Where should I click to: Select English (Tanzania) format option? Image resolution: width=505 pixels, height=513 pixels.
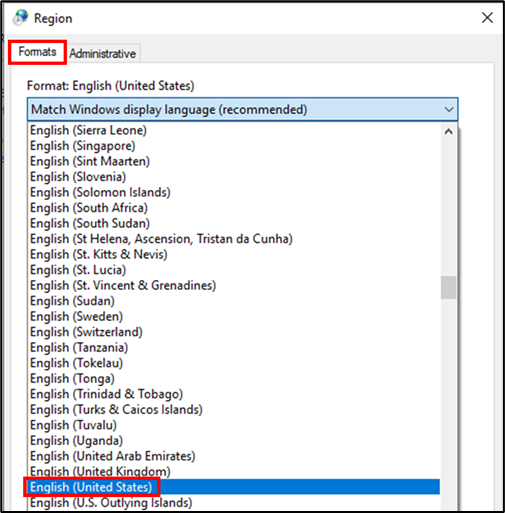(x=234, y=347)
